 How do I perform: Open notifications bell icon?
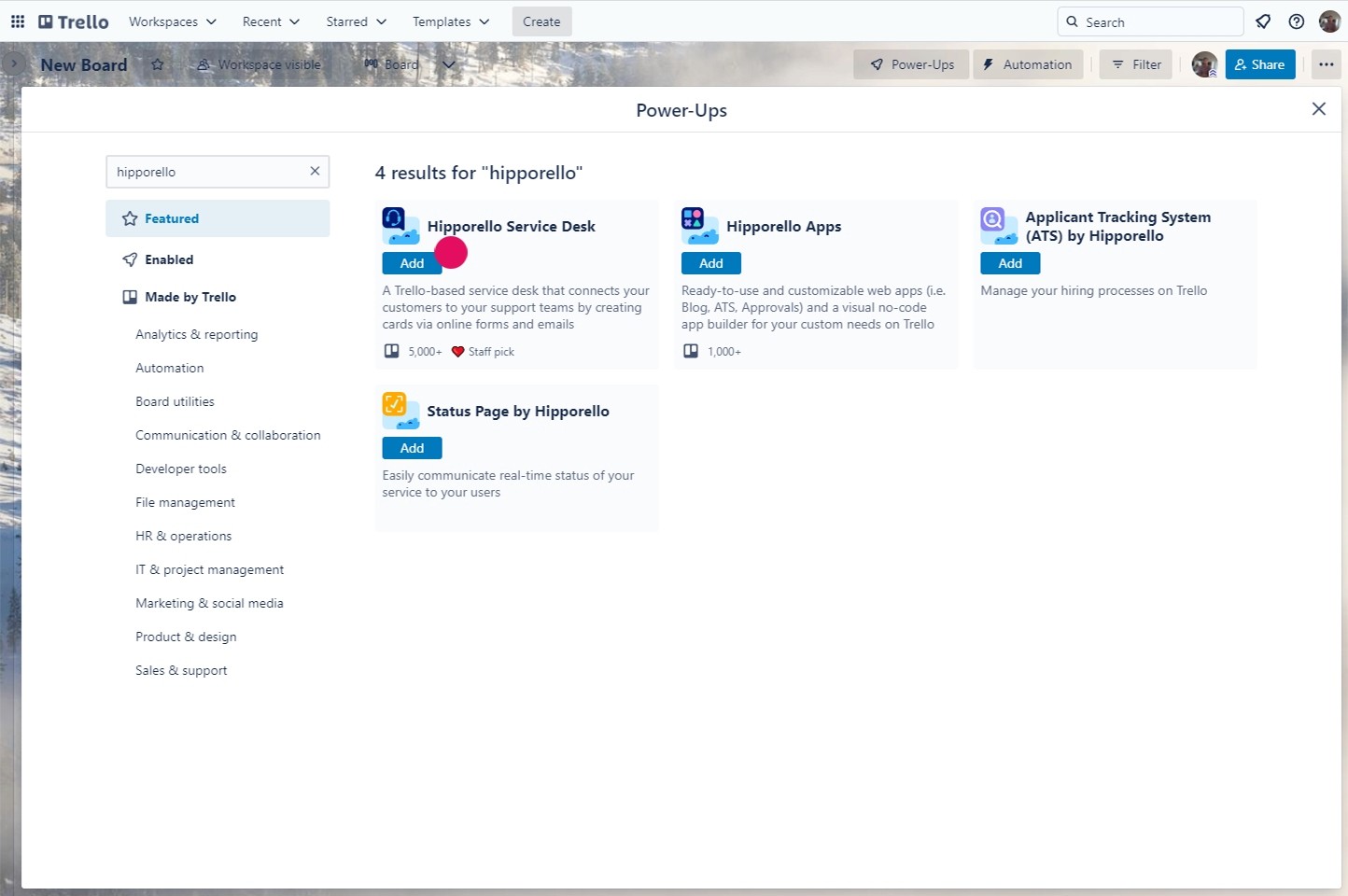1263,21
